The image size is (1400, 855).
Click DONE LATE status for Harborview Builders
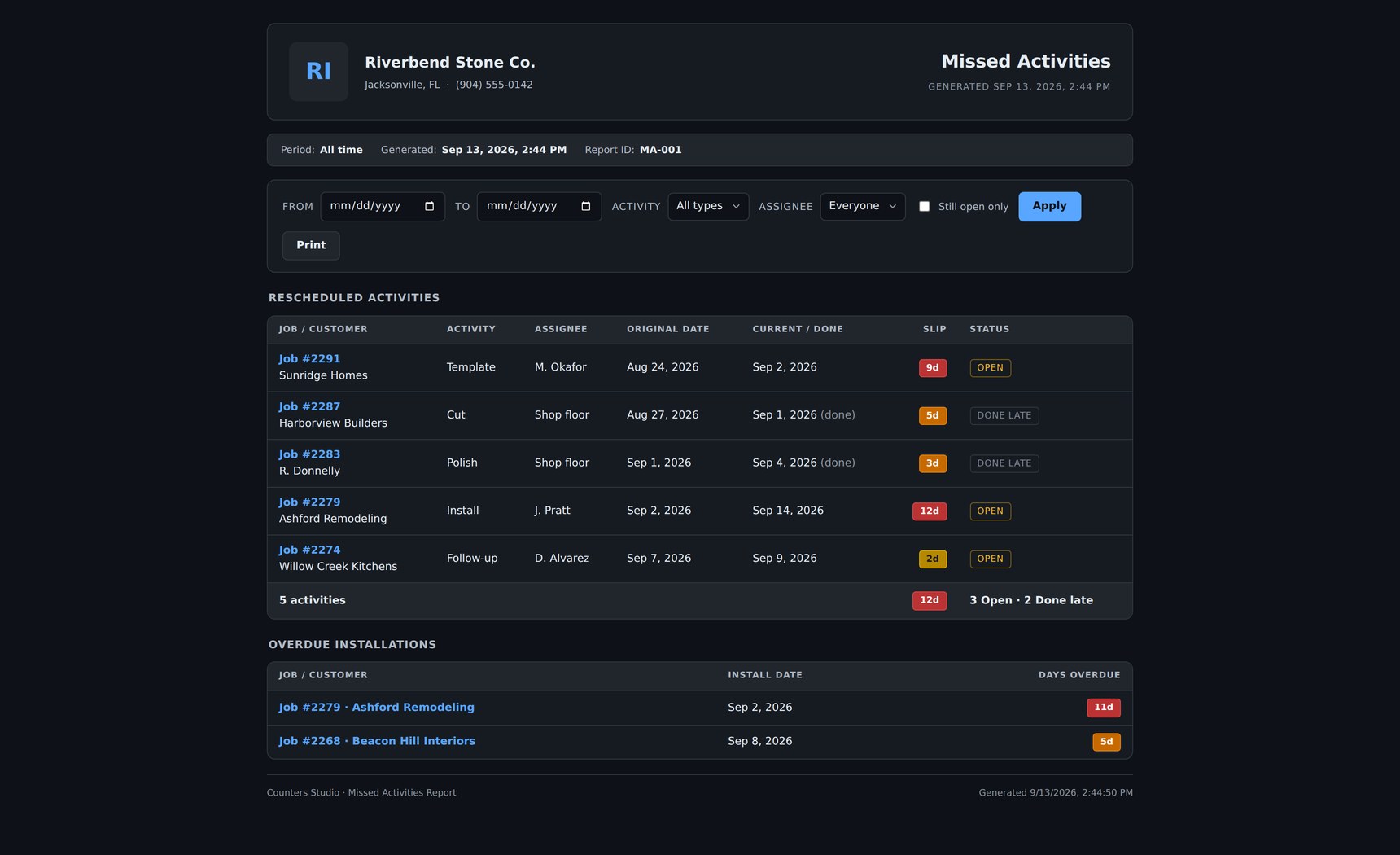click(1004, 416)
